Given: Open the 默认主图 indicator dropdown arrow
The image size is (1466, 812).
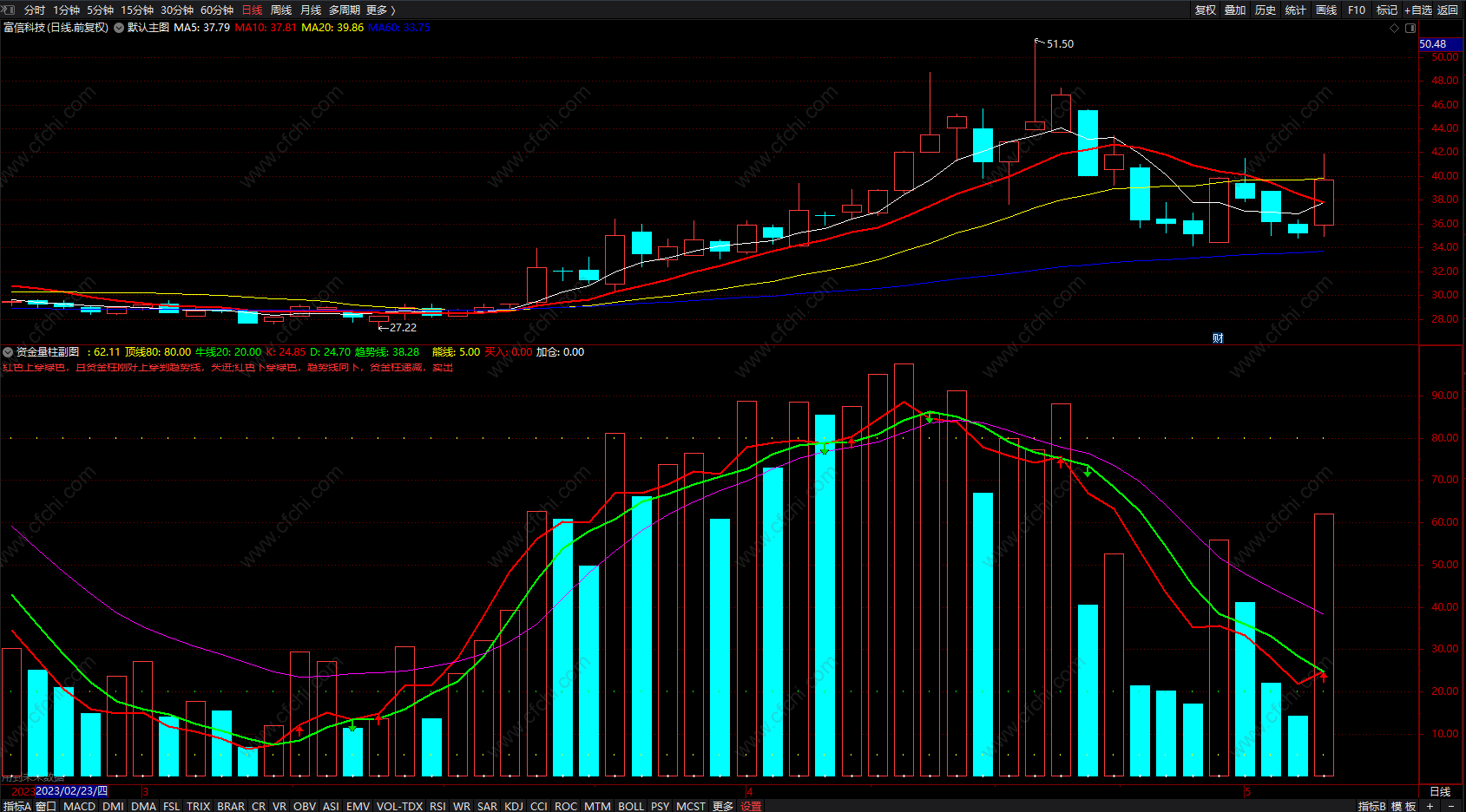Looking at the screenshot, I should [119, 28].
